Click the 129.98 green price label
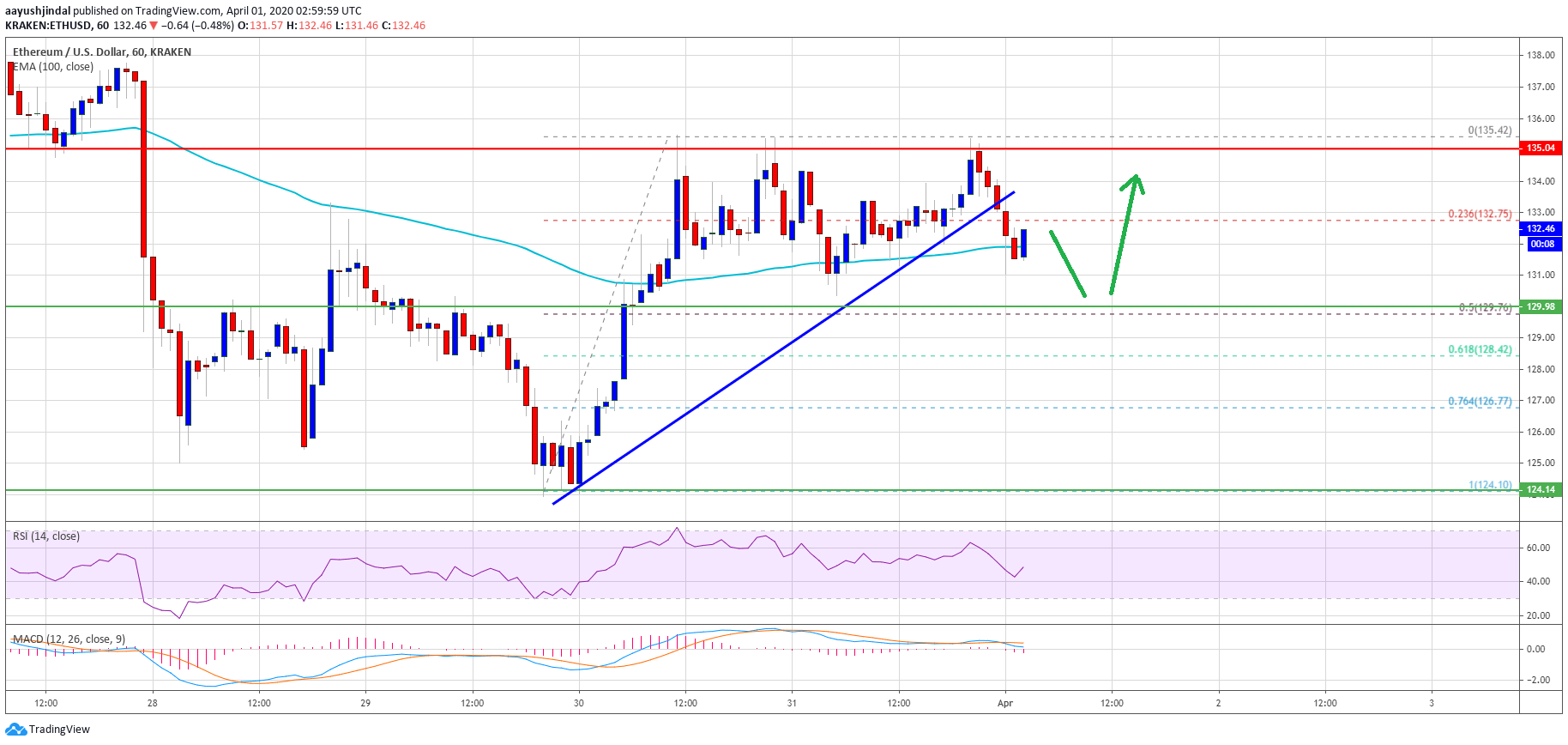 (1541, 306)
